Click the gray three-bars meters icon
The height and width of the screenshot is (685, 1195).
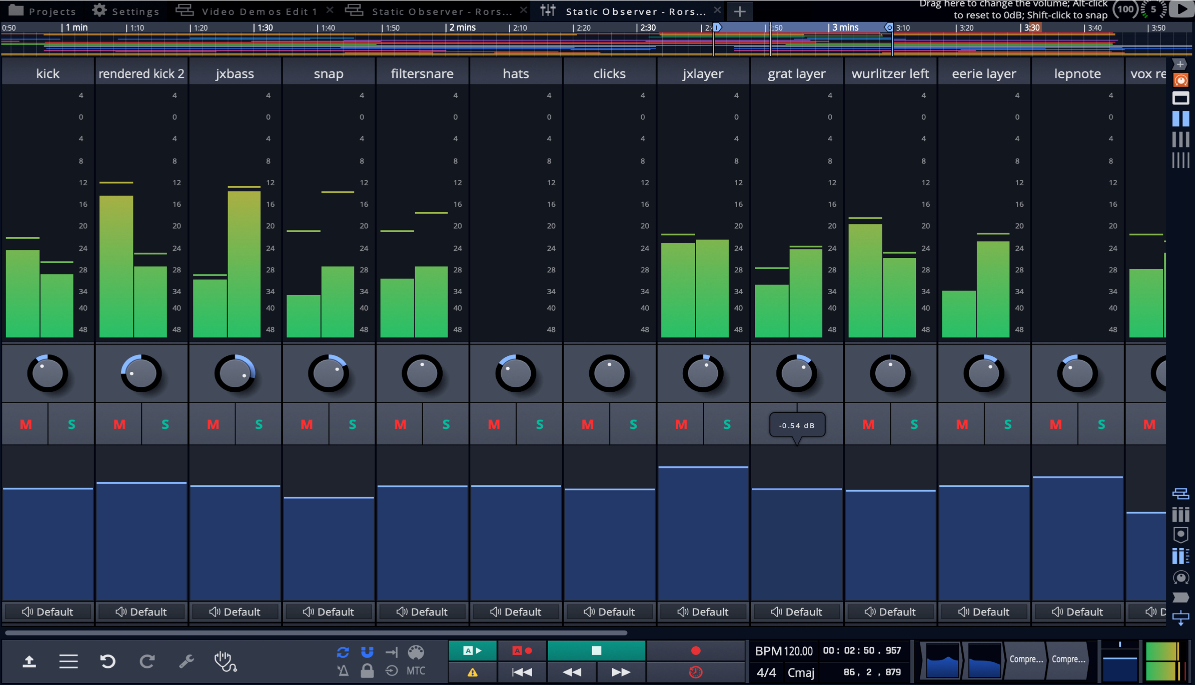(x=1181, y=514)
